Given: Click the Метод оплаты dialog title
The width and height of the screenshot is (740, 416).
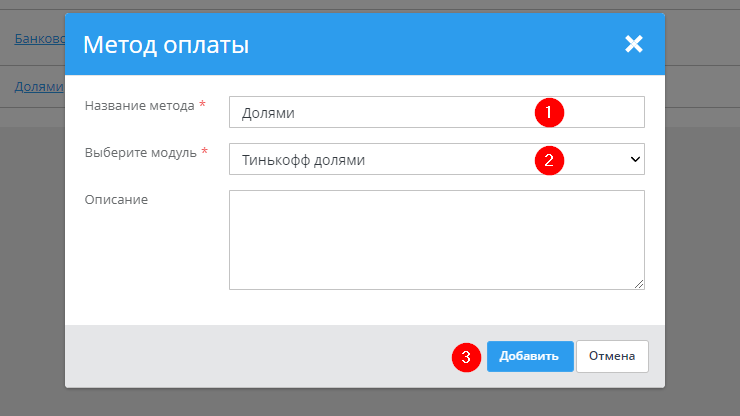Looking at the screenshot, I should click(166, 44).
